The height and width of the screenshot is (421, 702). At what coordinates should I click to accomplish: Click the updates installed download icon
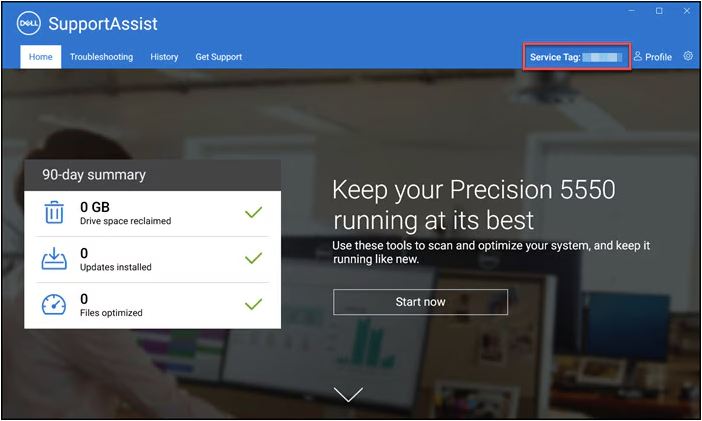click(x=54, y=258)
